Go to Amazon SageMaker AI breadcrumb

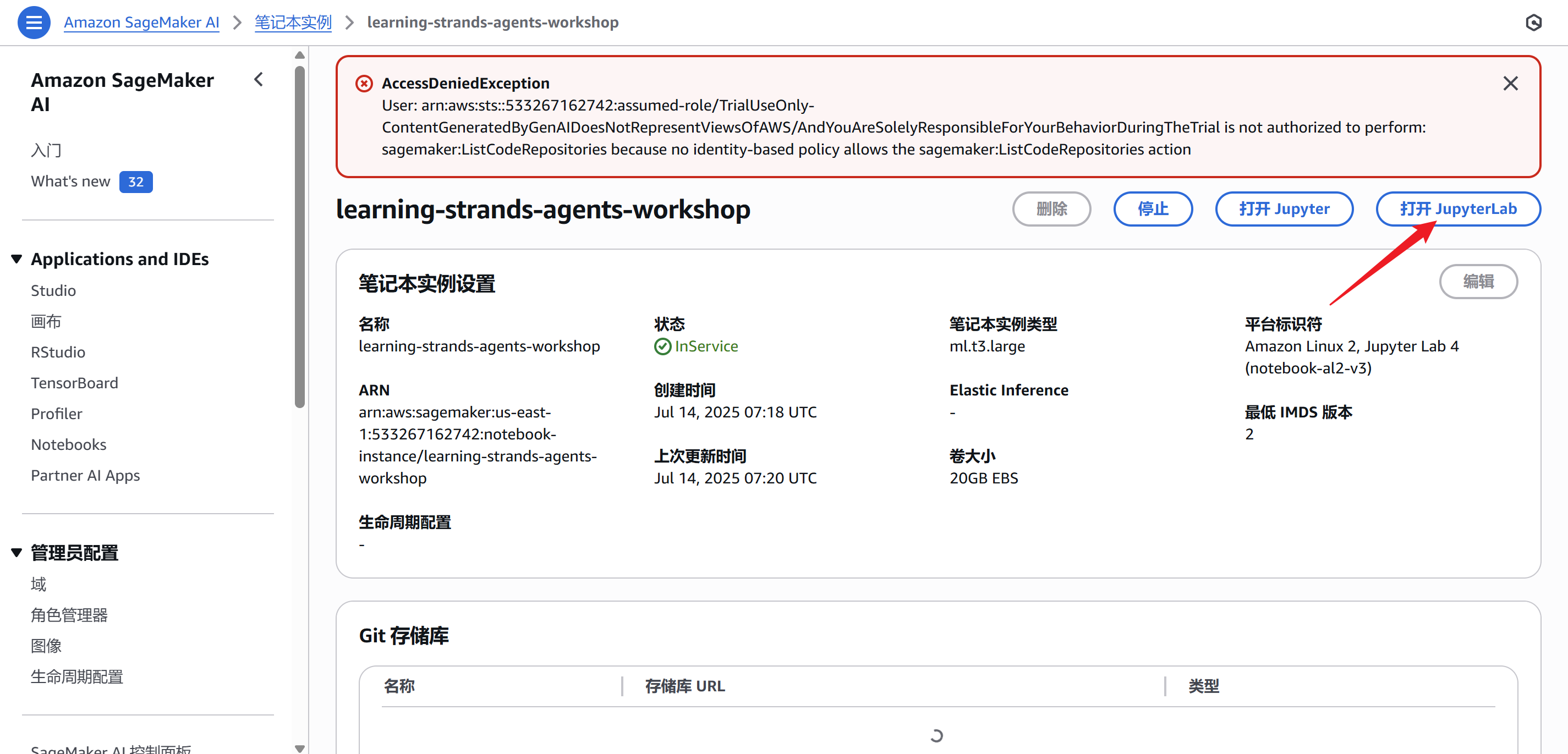point(141,23)
